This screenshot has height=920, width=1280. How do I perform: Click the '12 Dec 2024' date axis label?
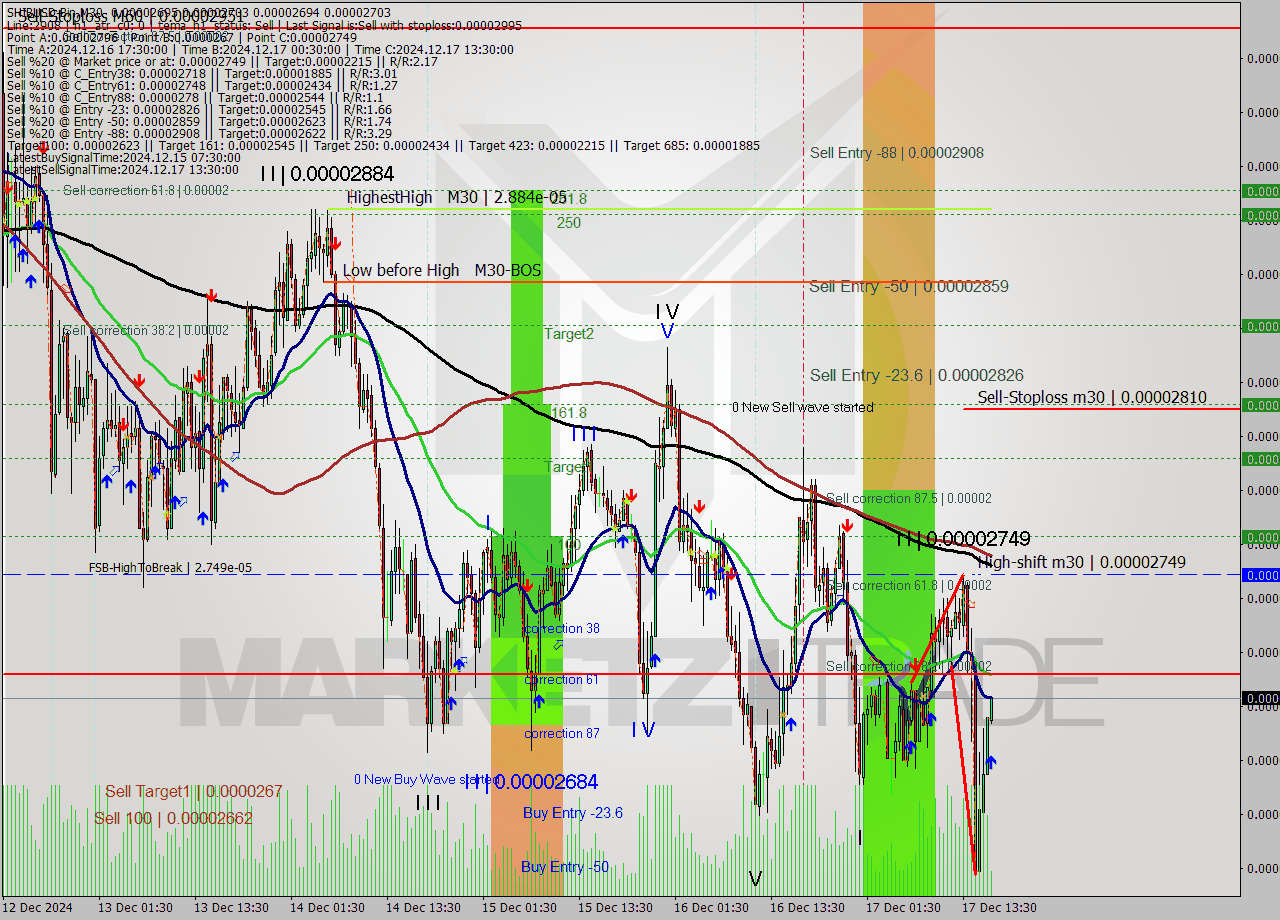click(39, 907)
